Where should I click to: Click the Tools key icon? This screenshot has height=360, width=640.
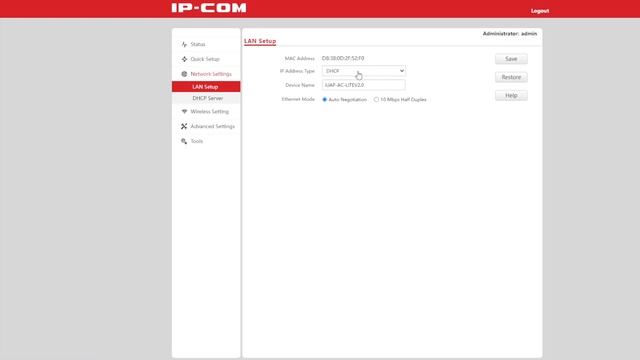(184, 141)
